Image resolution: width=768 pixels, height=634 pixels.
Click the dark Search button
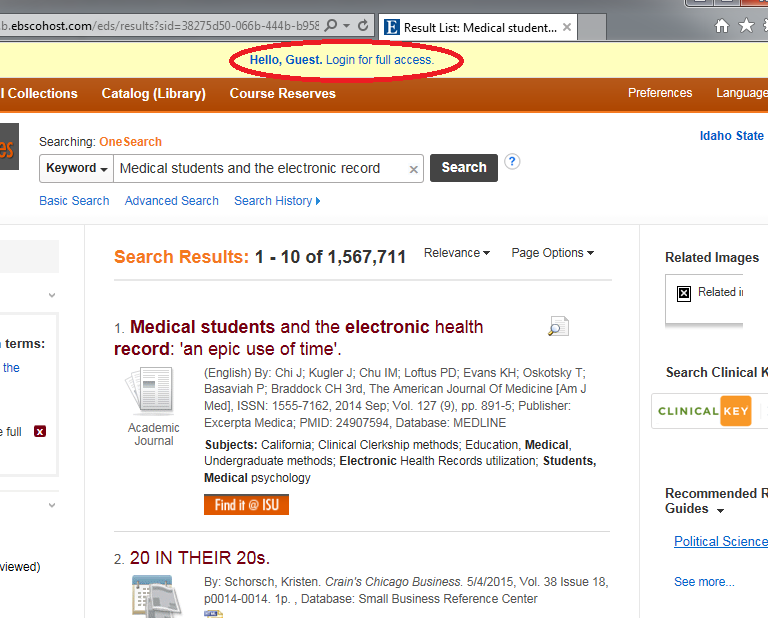tap(464, 168)
